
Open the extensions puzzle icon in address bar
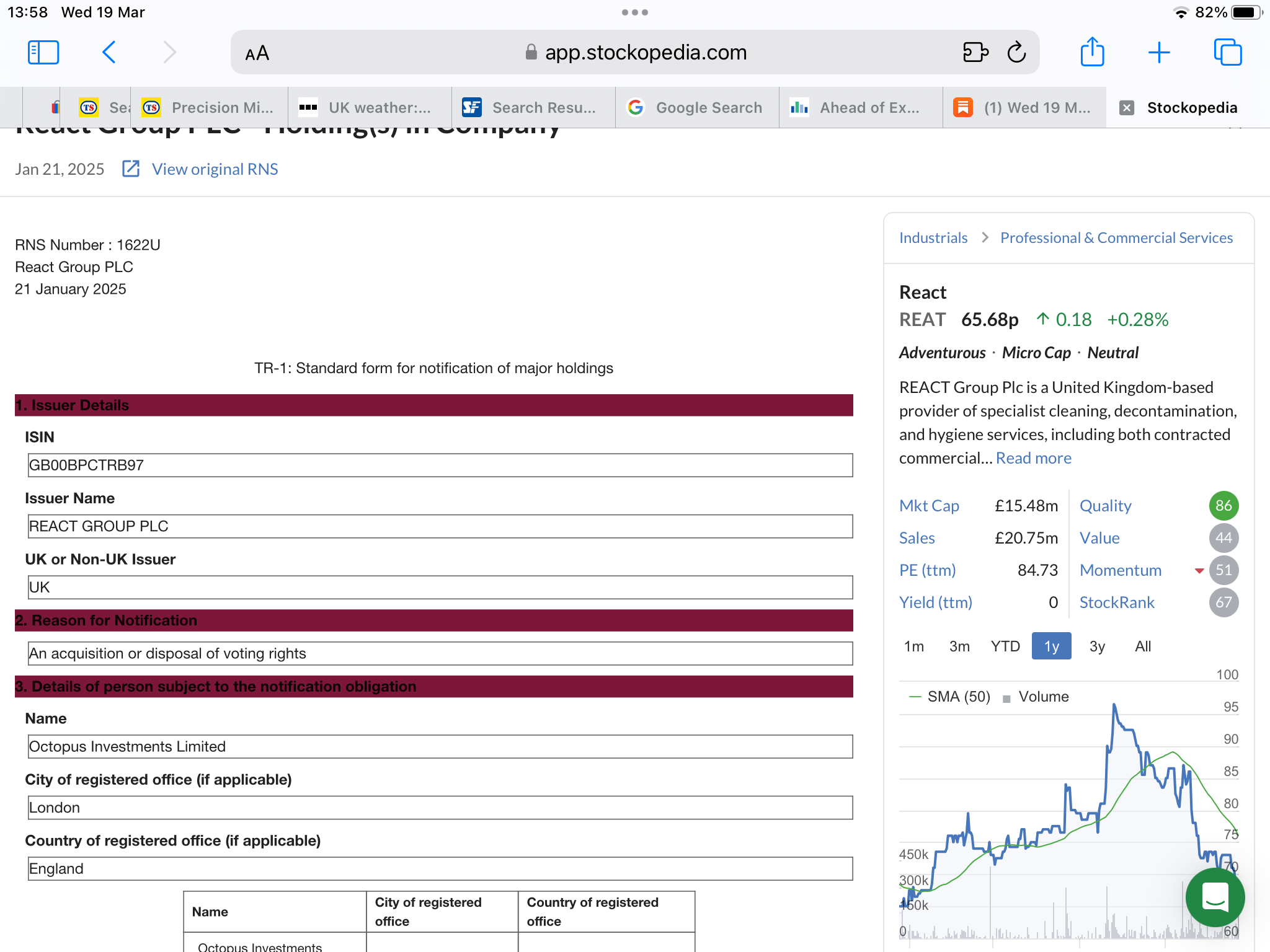click(975, 53)
